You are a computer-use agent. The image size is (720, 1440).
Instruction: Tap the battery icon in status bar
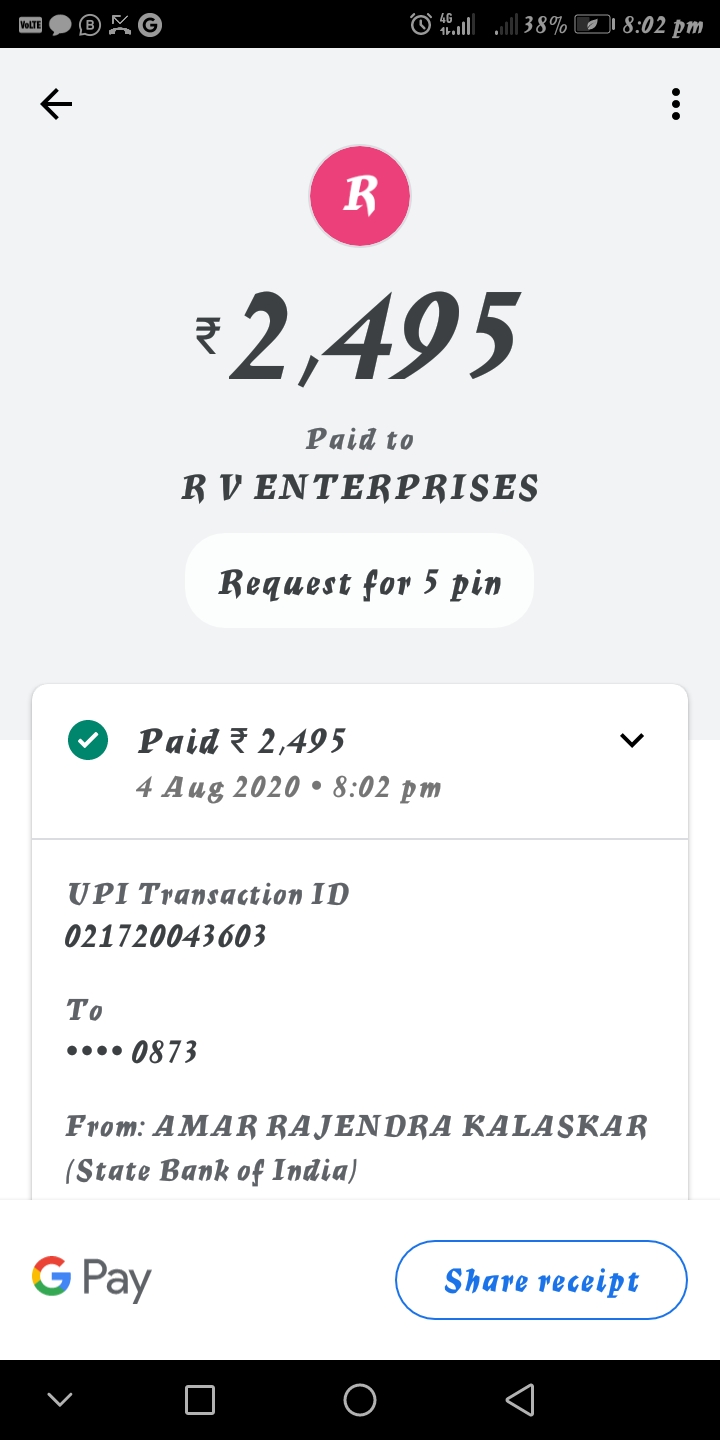pos(593,25)
